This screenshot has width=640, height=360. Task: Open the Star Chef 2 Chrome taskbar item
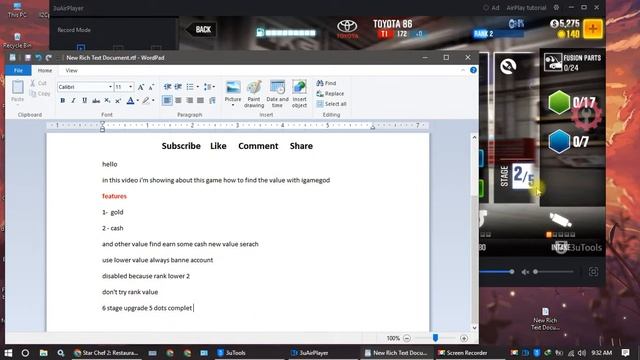click(x=106, y=353)
